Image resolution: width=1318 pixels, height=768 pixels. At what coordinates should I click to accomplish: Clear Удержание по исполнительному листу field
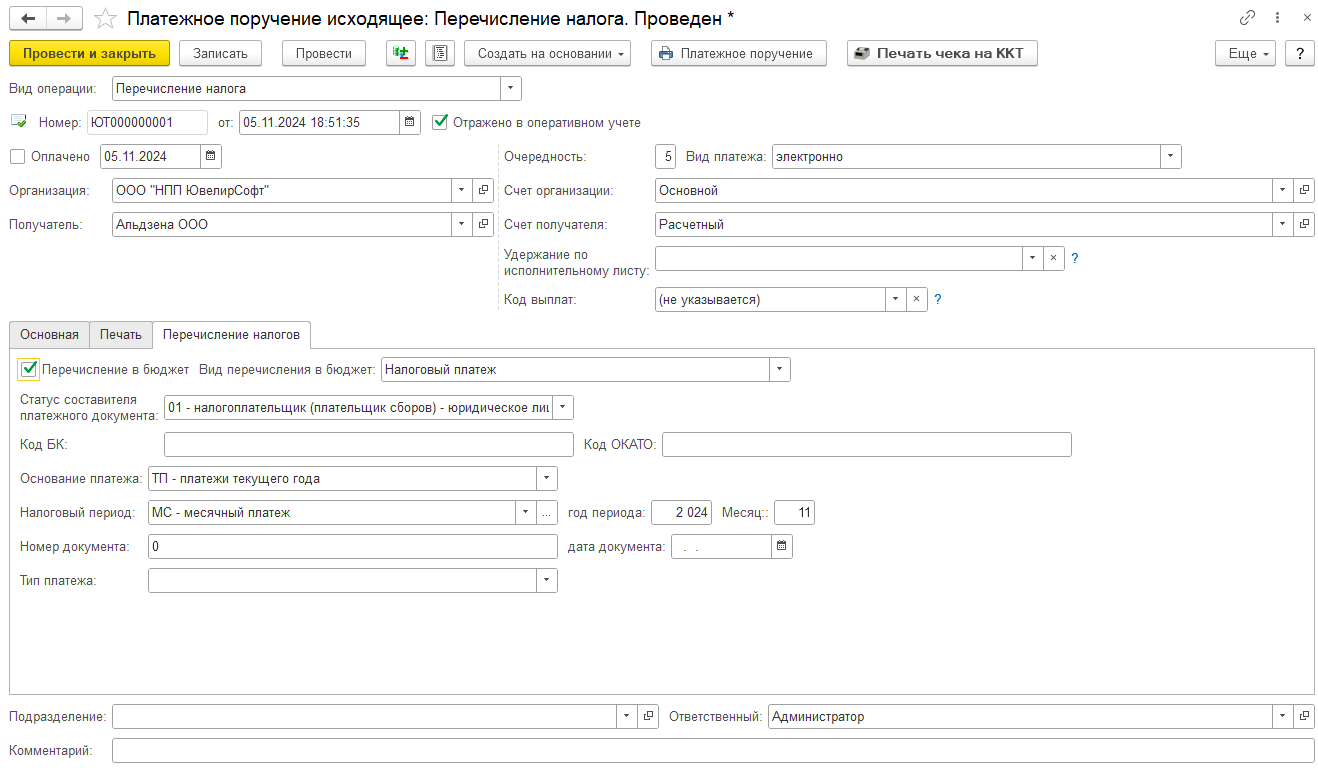click(x=1054, y=258)
